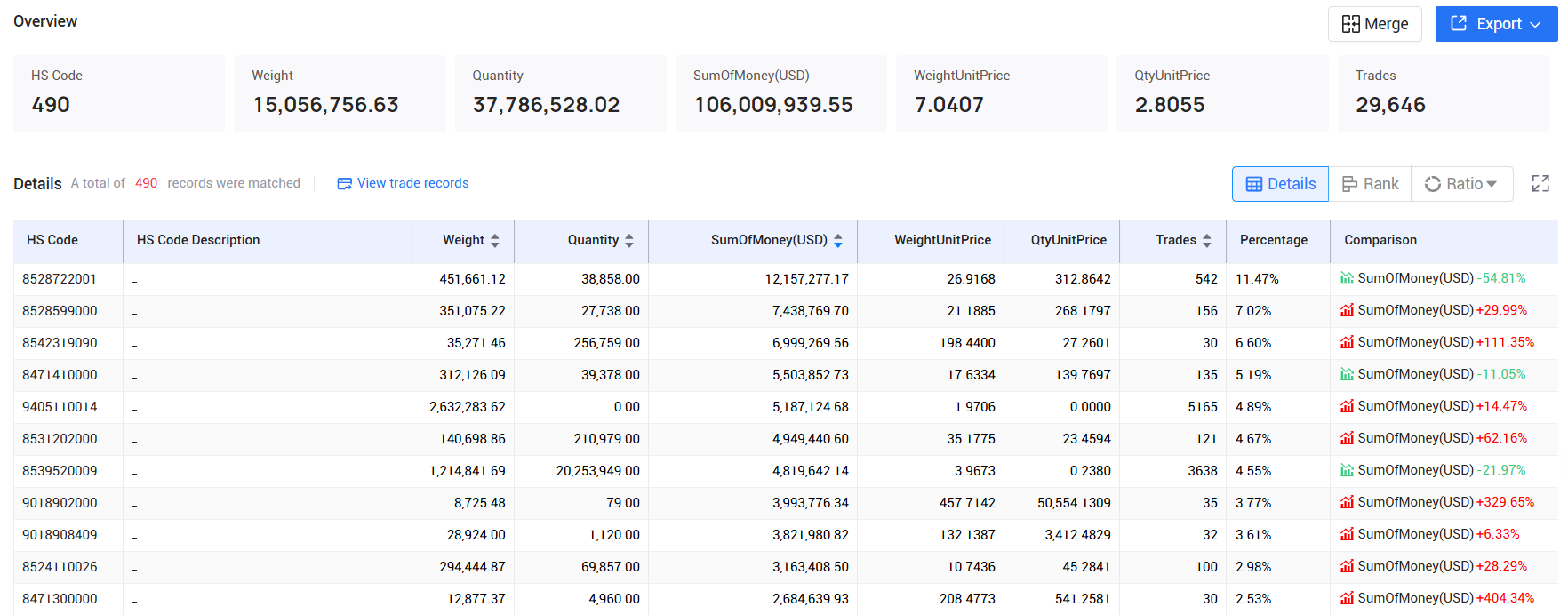Sort table by Trades column arrows

1207,240
